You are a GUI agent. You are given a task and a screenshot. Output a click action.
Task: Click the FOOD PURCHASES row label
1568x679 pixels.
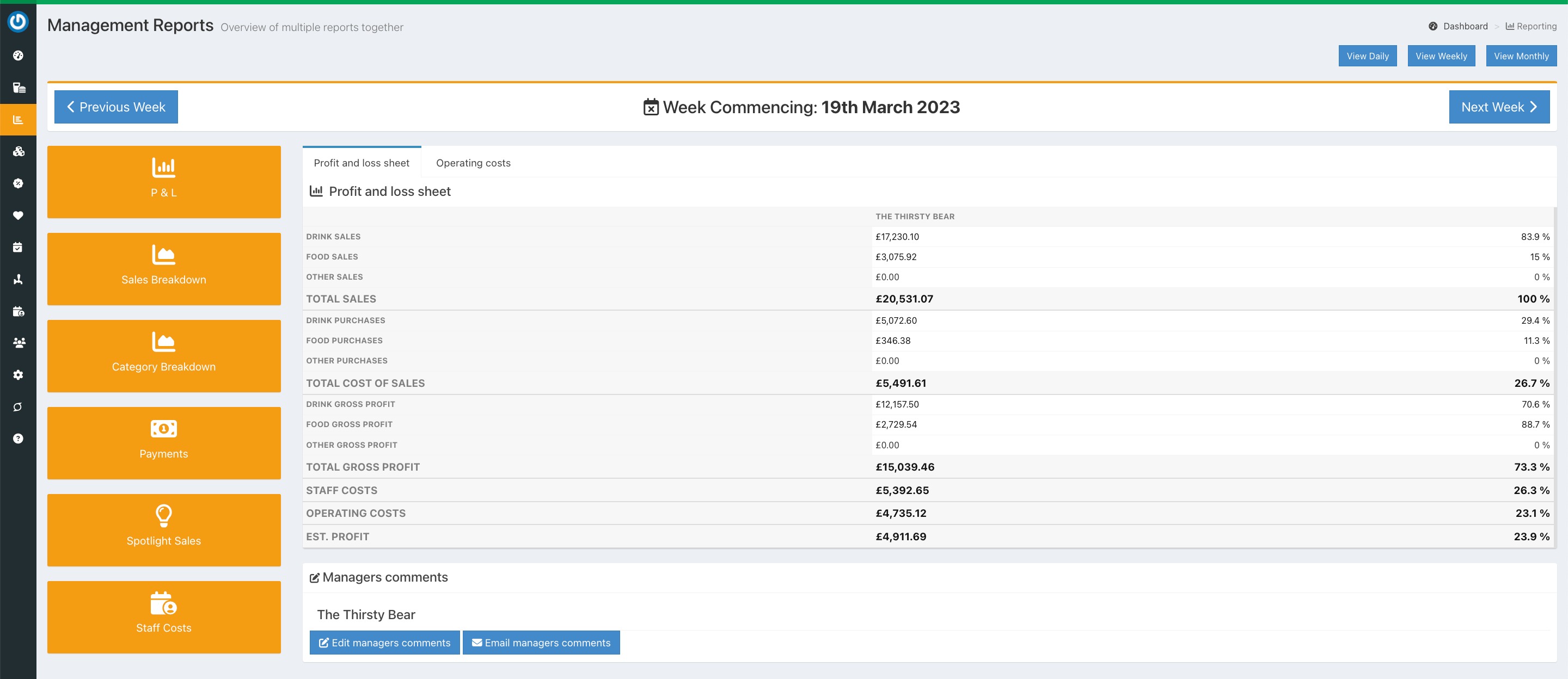pos(344,341)
